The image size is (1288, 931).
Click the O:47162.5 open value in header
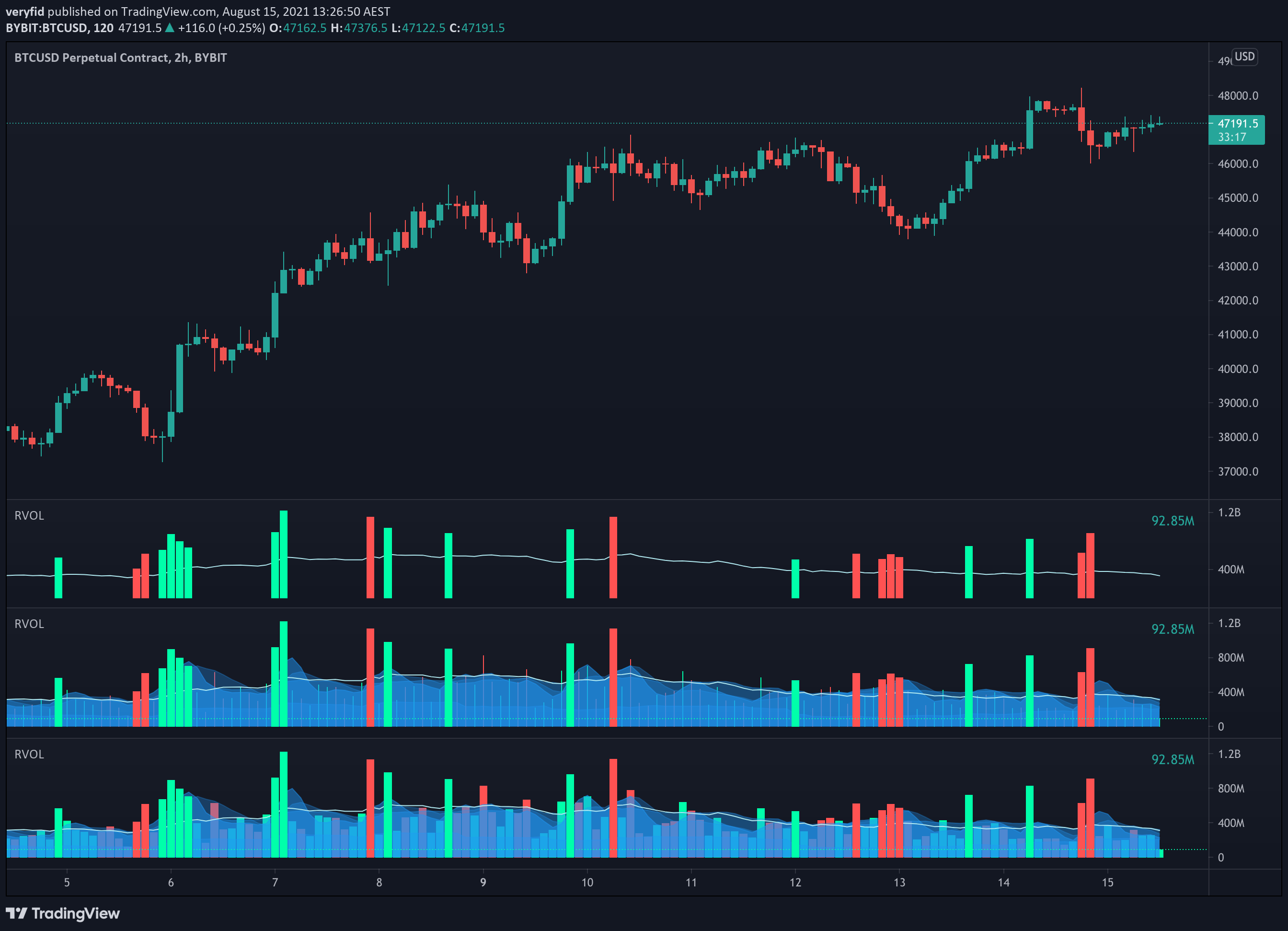[298, 28]
